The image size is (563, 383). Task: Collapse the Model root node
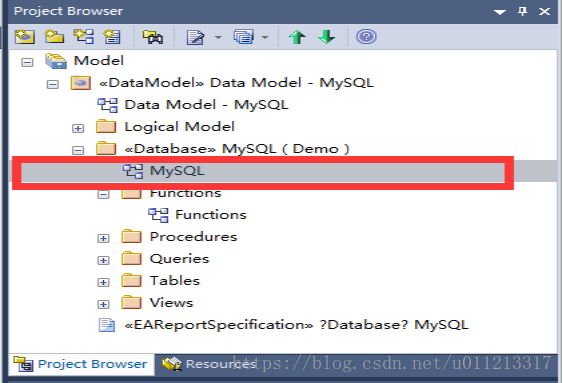pyautogui.click(x=27, y=62)
